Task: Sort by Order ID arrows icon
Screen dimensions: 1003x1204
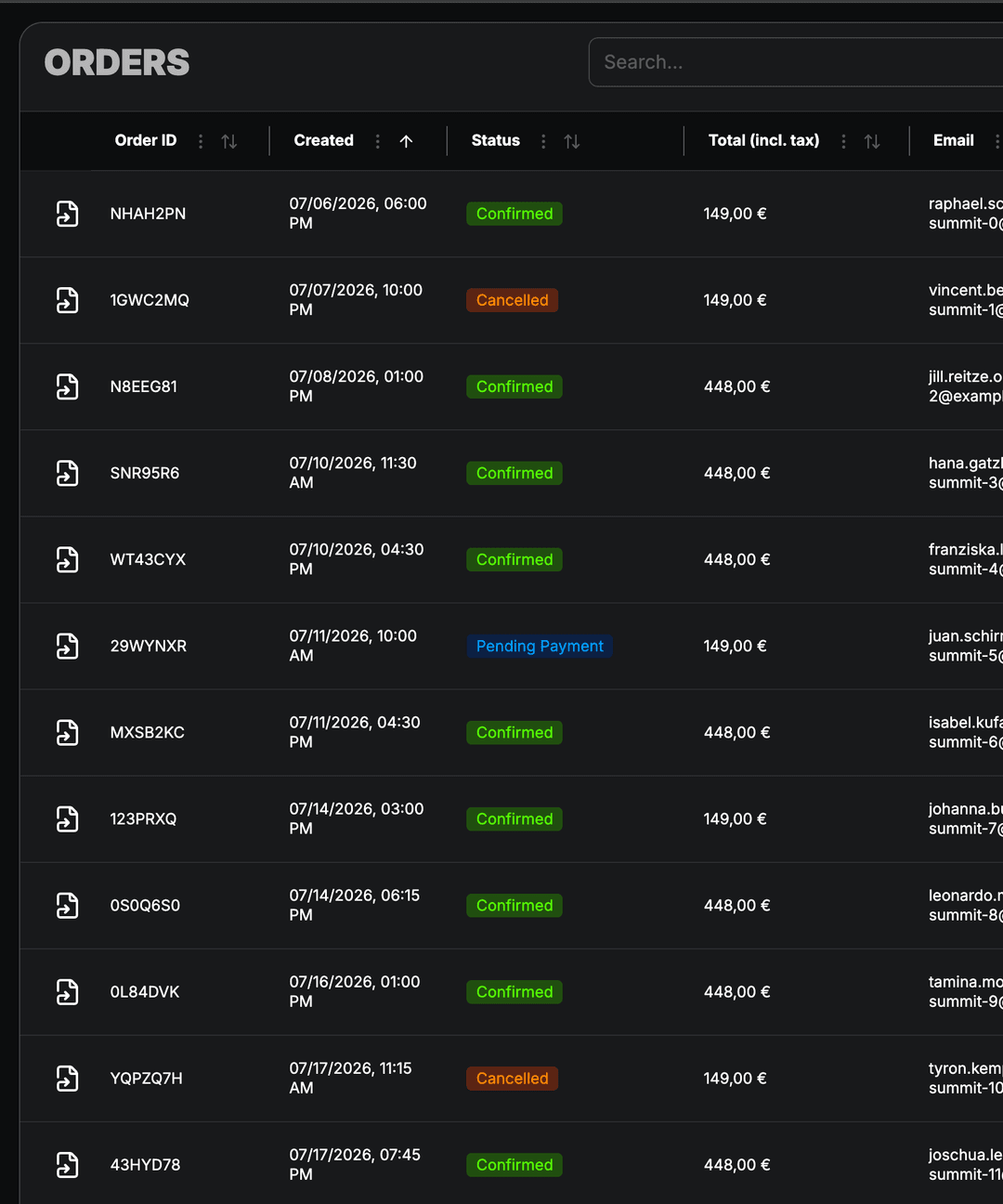Action: point(229,141)
